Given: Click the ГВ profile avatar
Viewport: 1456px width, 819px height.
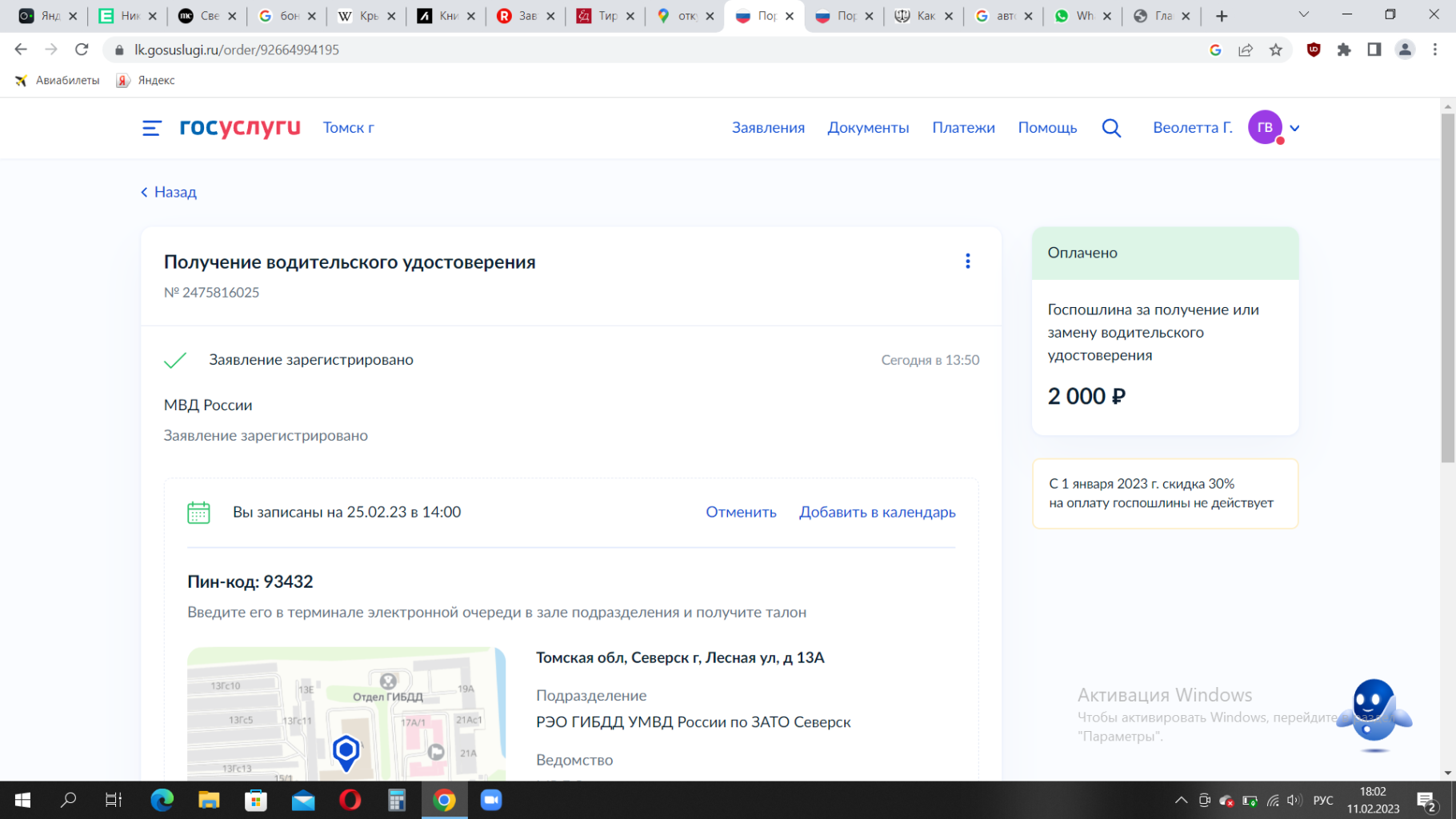Looking at the screenshot, I should coord(1264,128).
